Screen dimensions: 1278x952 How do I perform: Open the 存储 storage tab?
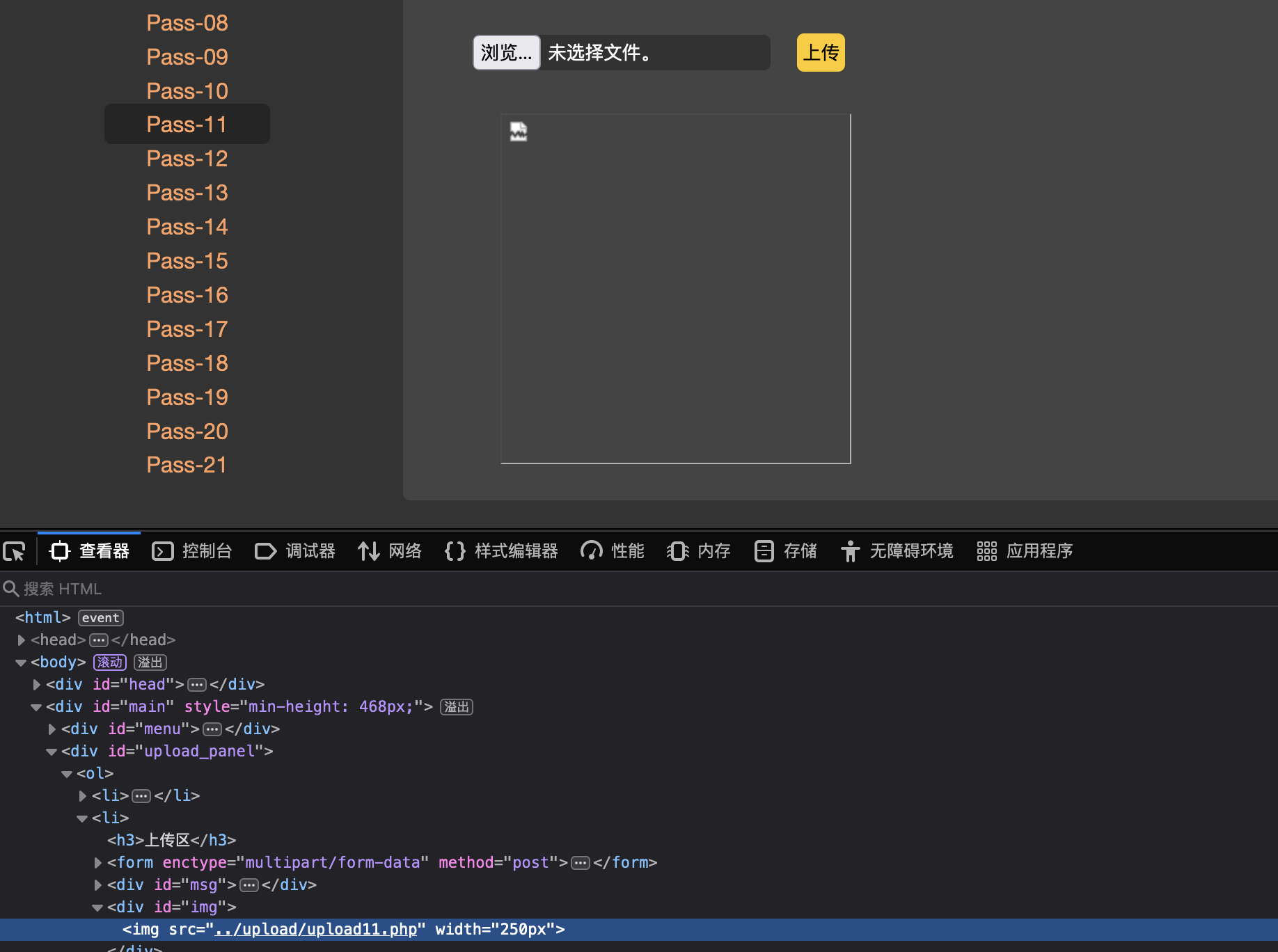click(x=785, y=551)
